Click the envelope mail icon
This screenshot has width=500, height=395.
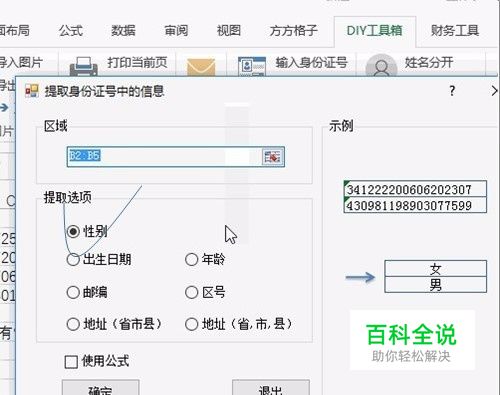tap(201, 67)
